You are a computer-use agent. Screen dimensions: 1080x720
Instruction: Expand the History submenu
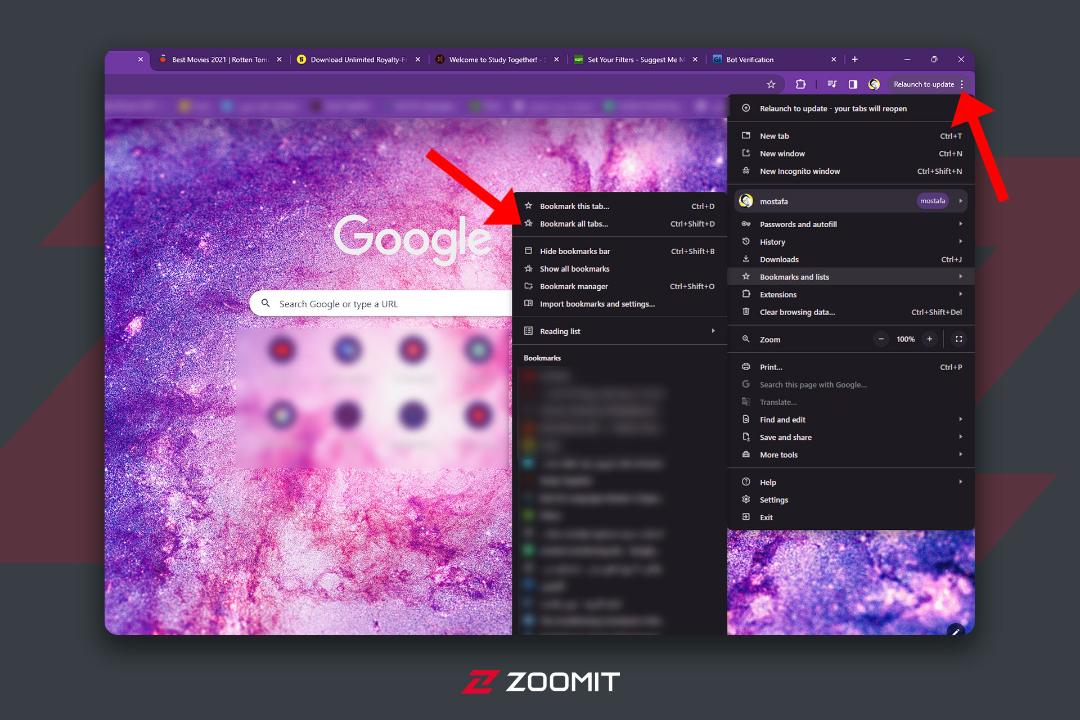tap(851, 242)
